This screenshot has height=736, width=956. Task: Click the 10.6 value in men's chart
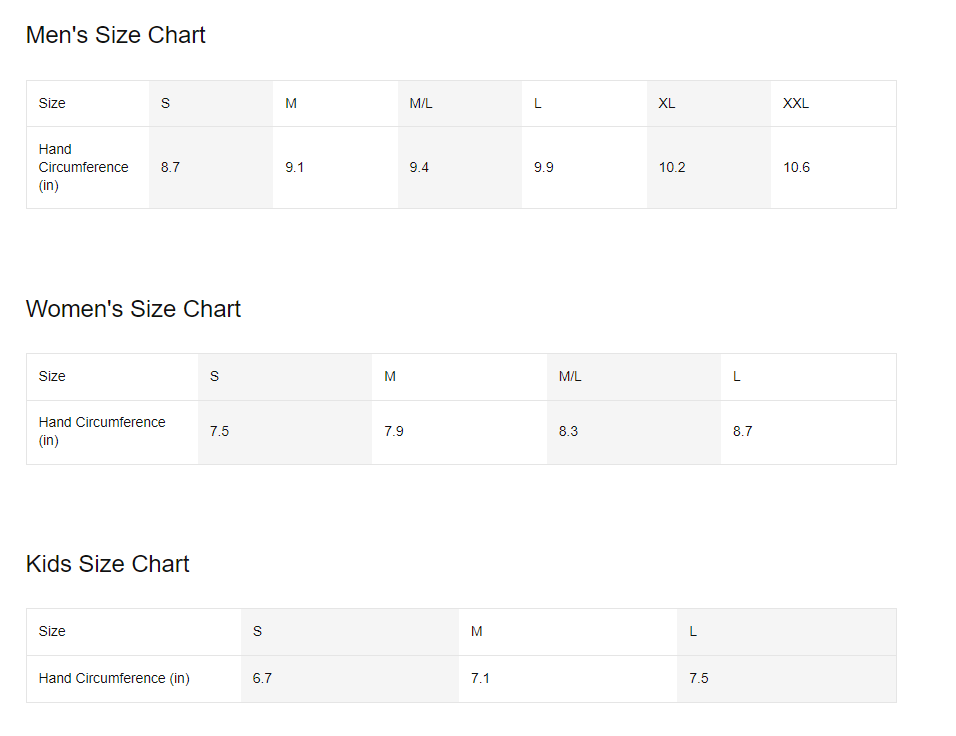point(796,168)
